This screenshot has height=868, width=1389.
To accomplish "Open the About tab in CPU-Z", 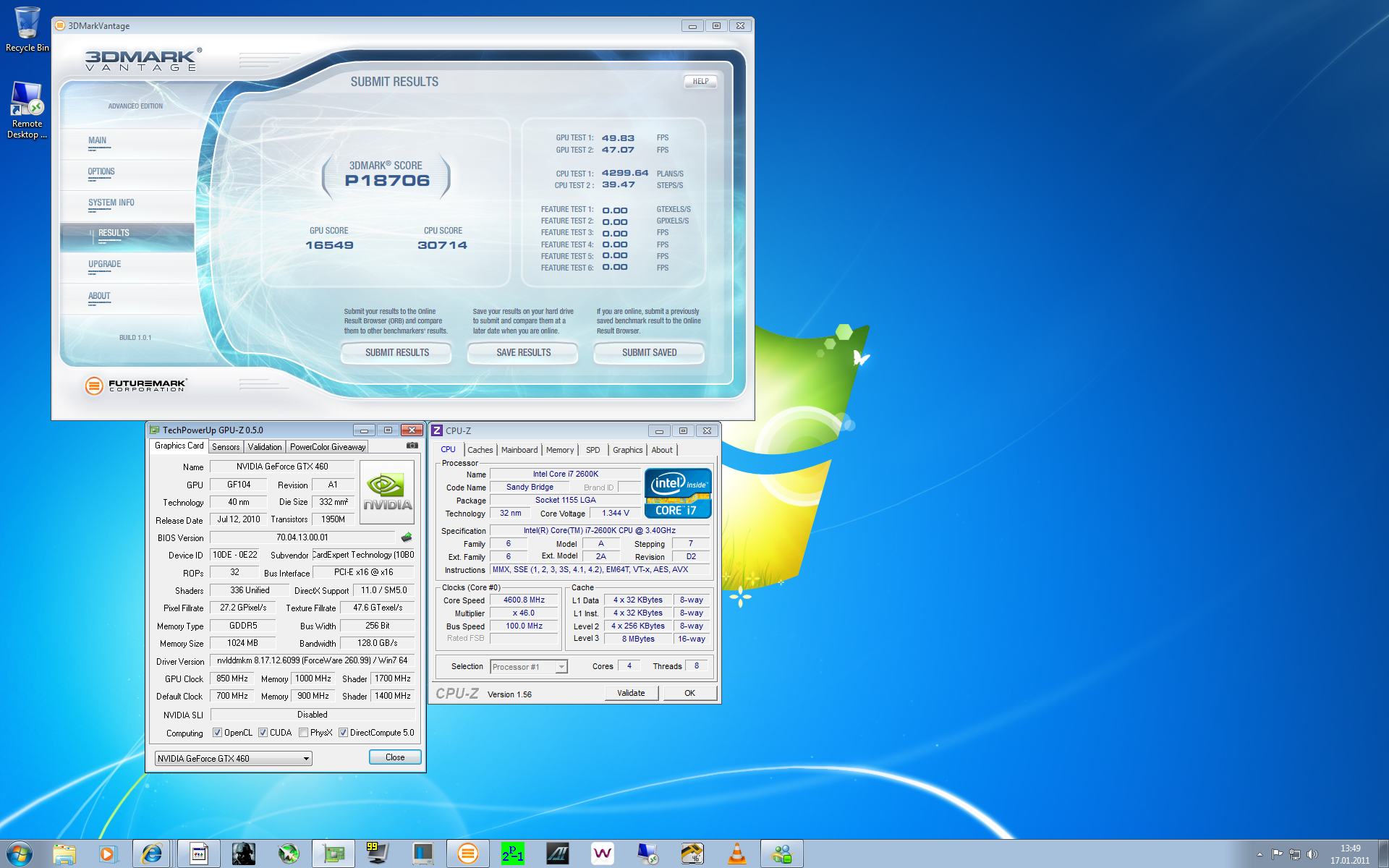I will pyautogui.click(x=662, y=450).
